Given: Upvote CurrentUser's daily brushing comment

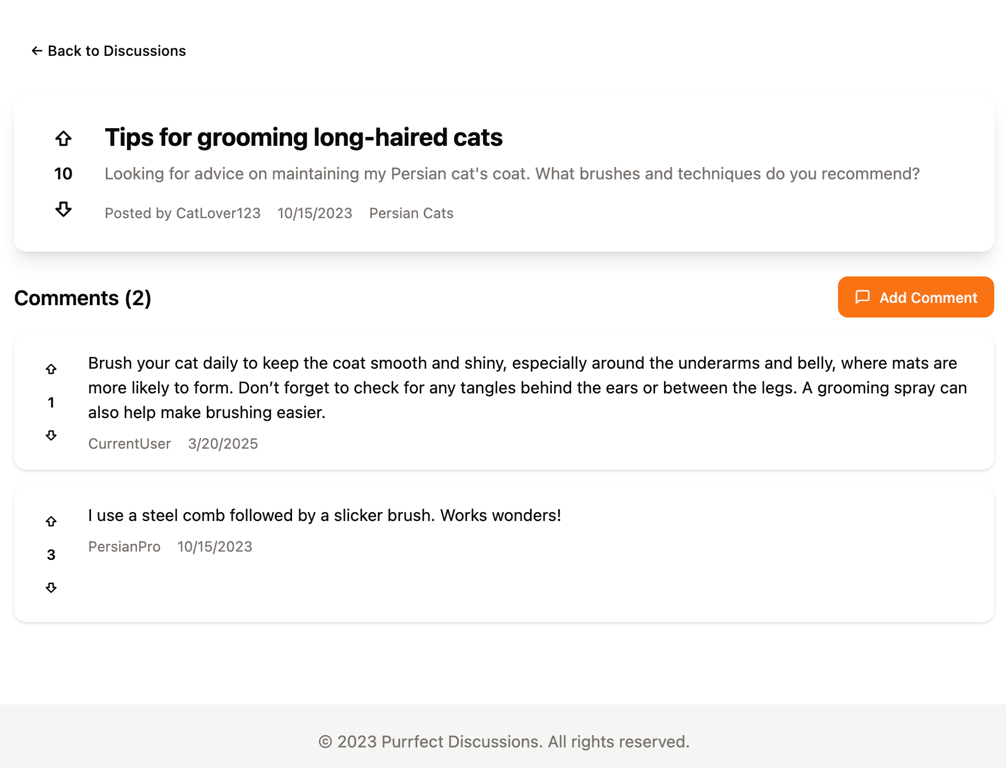Looking at the screenshot, I should tap(51, 368).
